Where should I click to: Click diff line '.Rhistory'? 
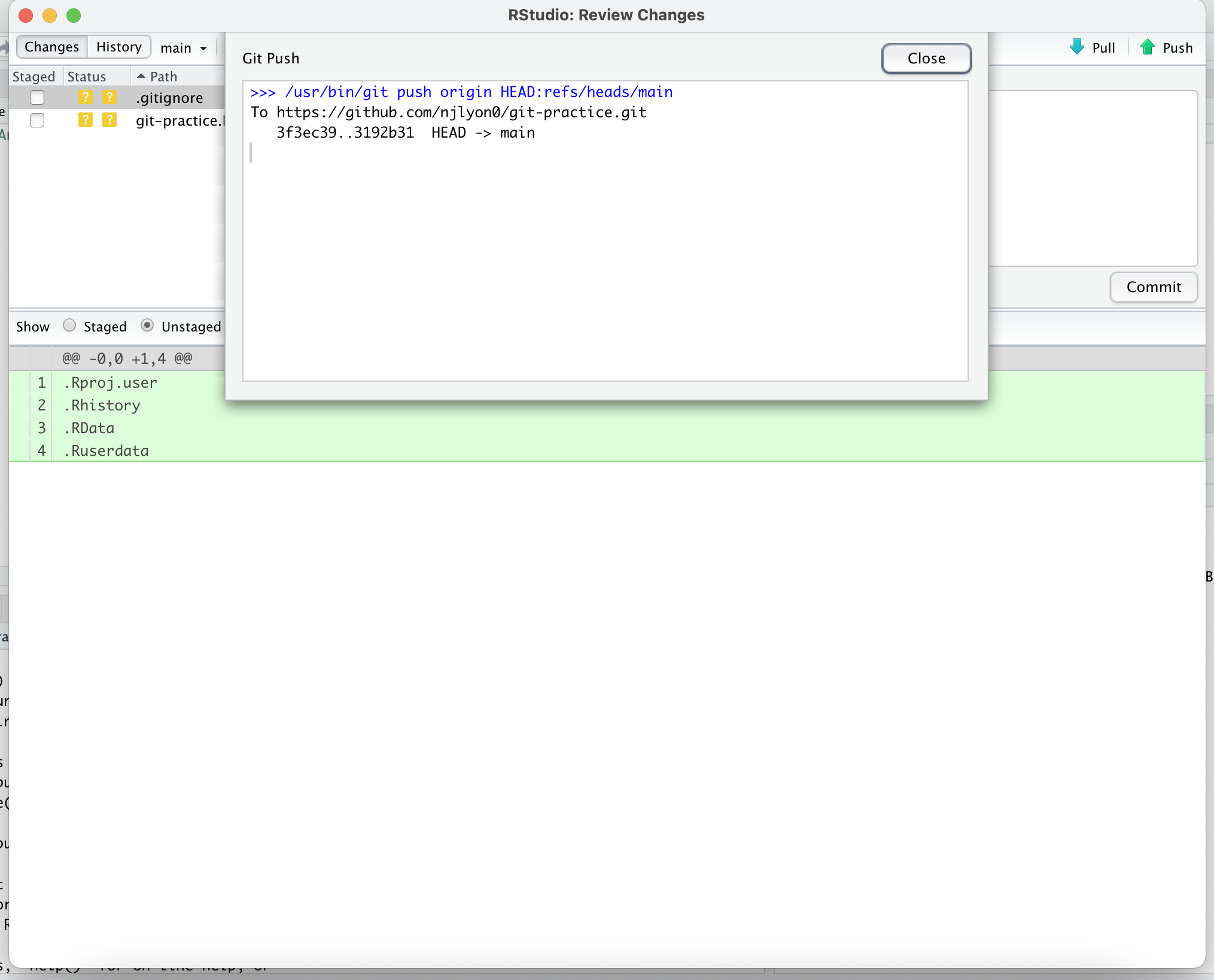click(102, 405)
